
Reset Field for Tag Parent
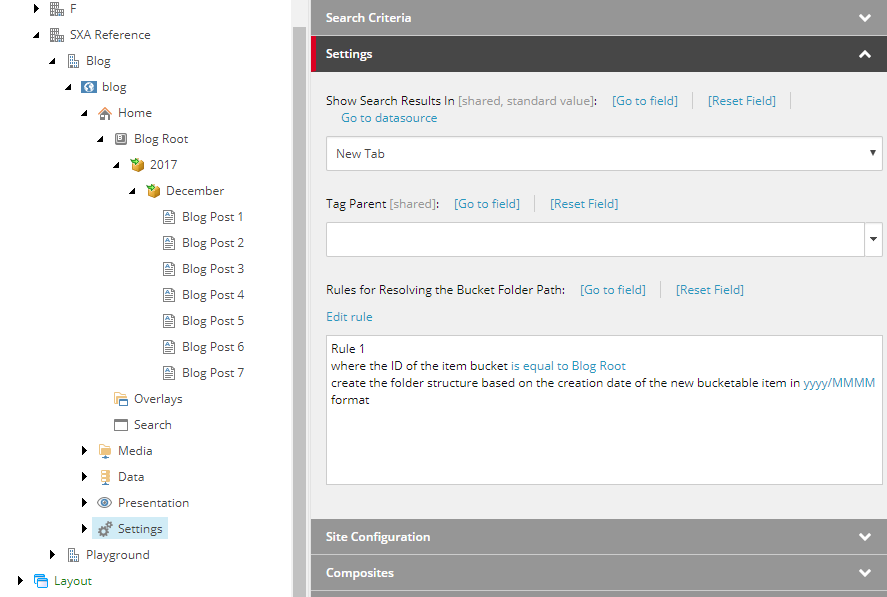584,204
